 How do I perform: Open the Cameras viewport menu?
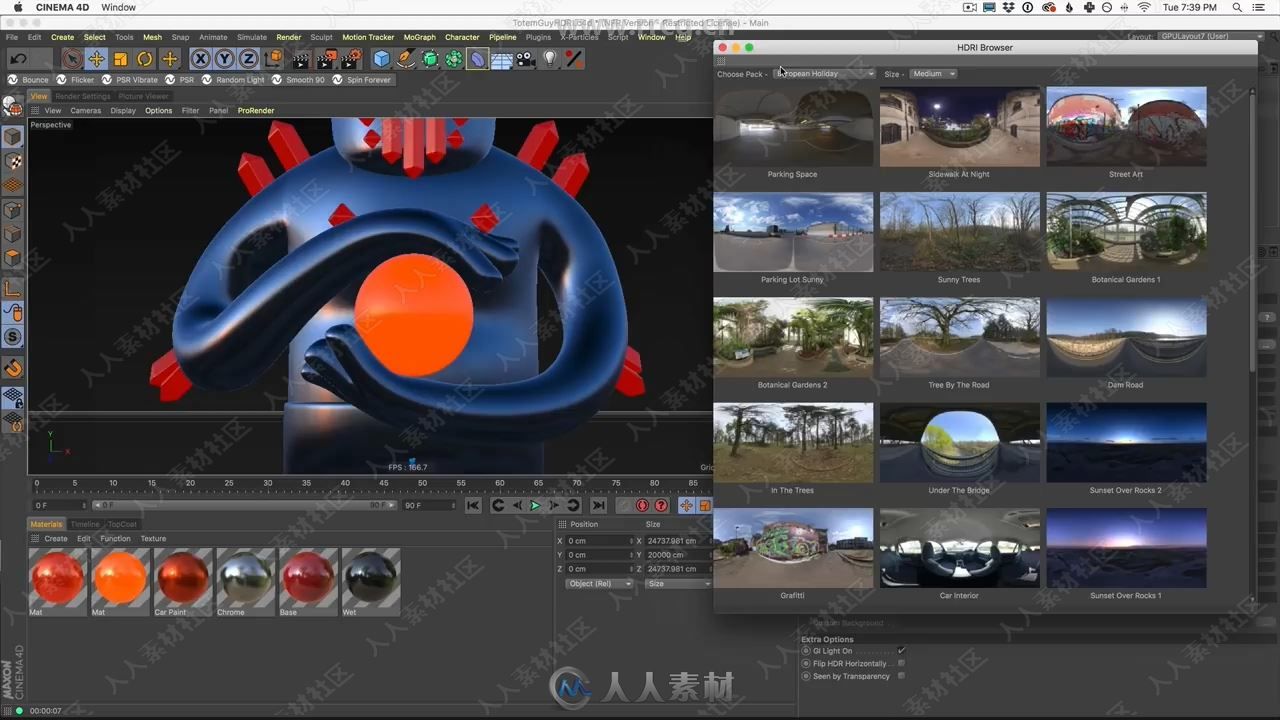tap(85, 111)
